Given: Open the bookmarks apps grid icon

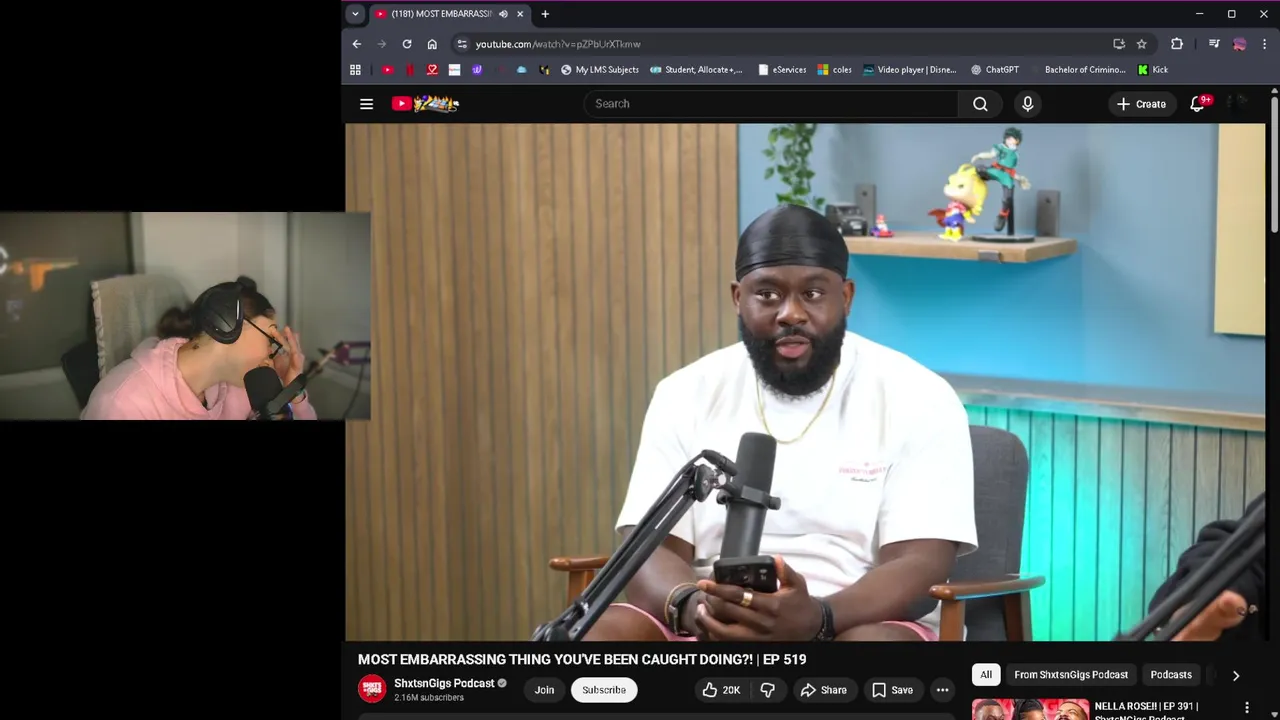Looking at the screenshot, I should pyautogui.click(x=355, y=70).
